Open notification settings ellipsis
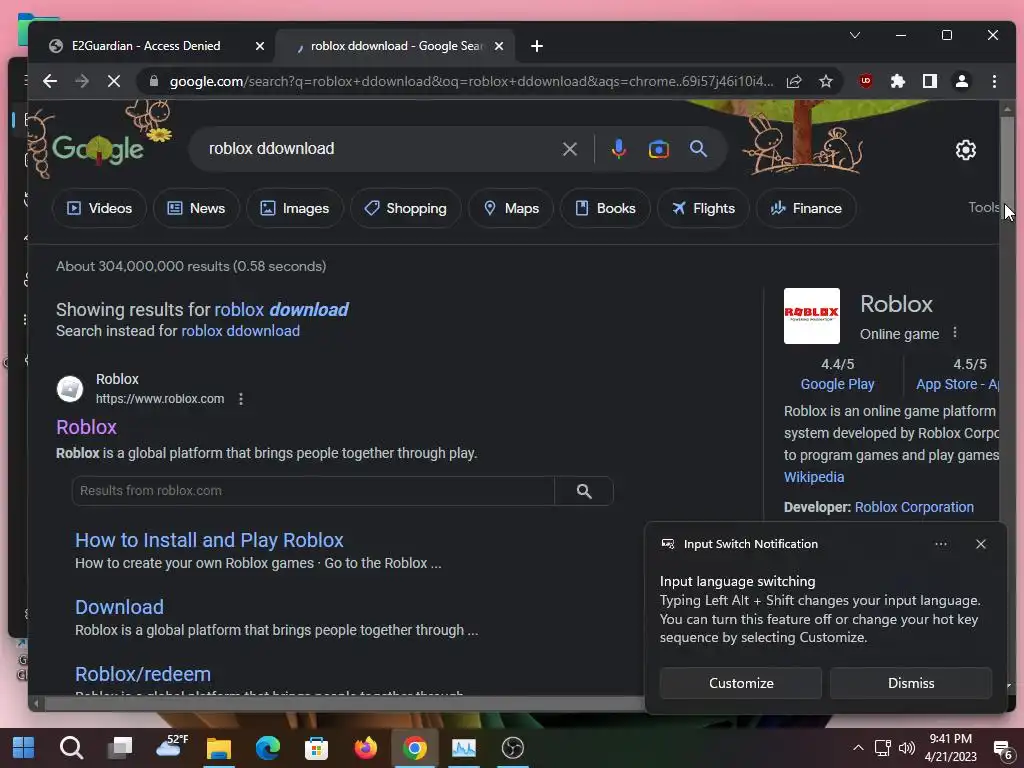The height and width of the screenshot is (768, 1024). pyautogui.click(x=940, y=544)
